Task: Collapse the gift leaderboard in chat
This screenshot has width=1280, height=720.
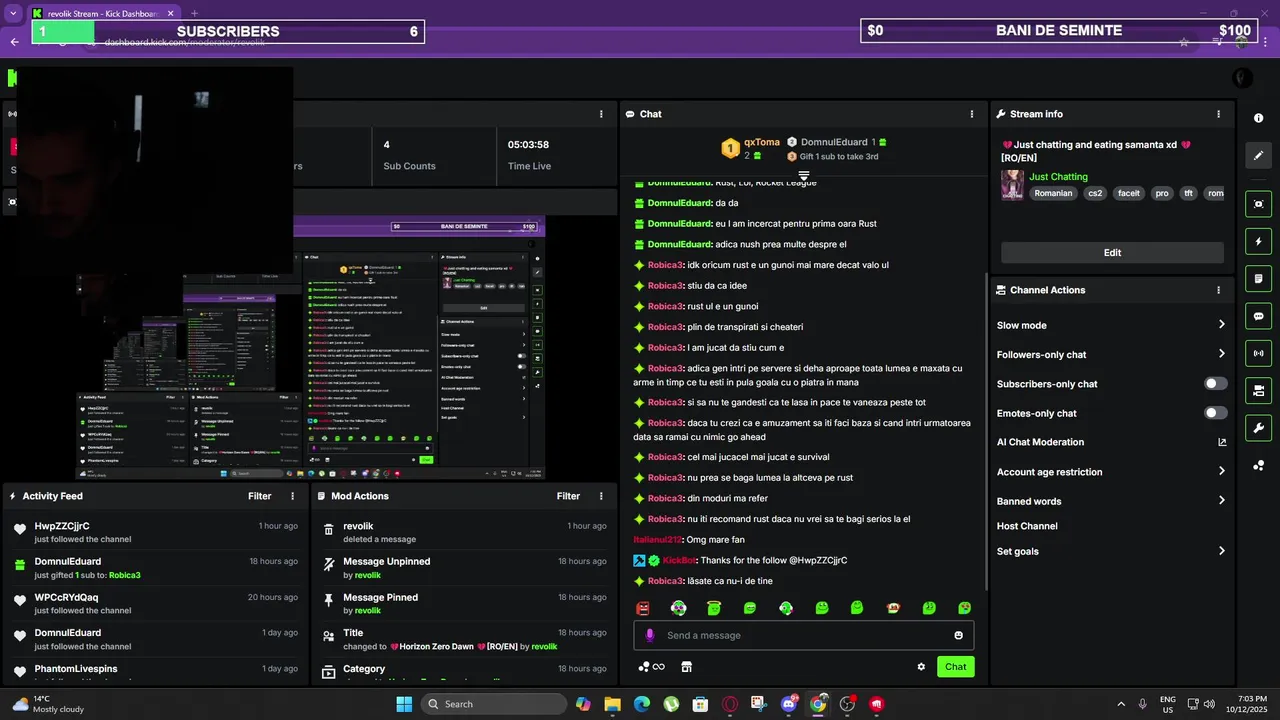Action: tap(803, 175)
